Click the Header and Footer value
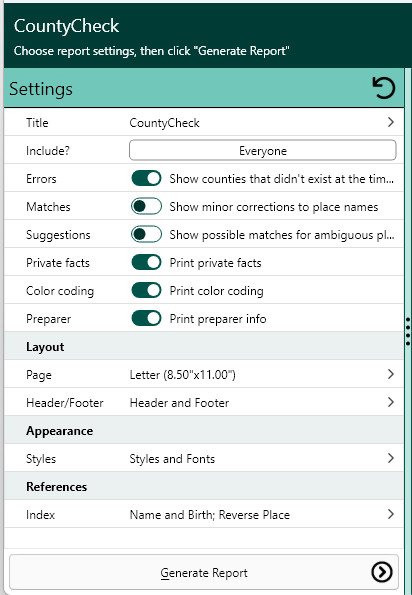 [x=179, y=403]
